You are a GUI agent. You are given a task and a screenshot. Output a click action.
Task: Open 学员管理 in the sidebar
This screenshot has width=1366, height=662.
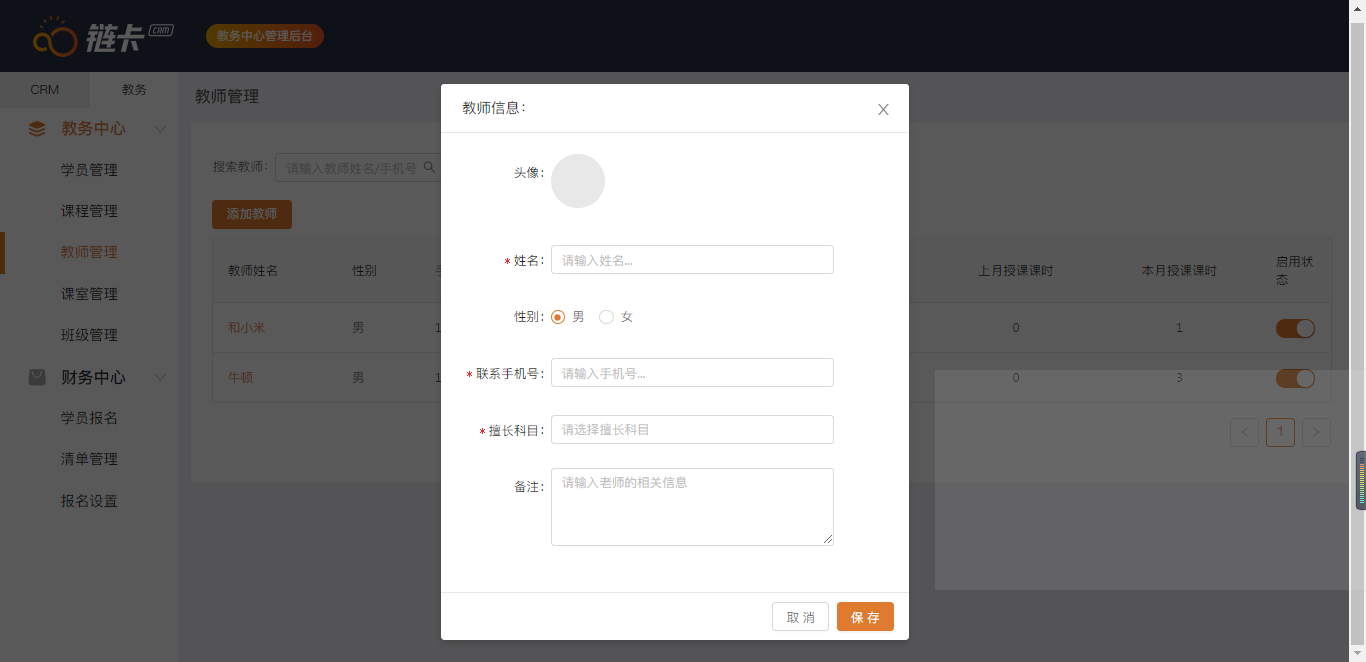pyautogui.click(x=89, y=170)
